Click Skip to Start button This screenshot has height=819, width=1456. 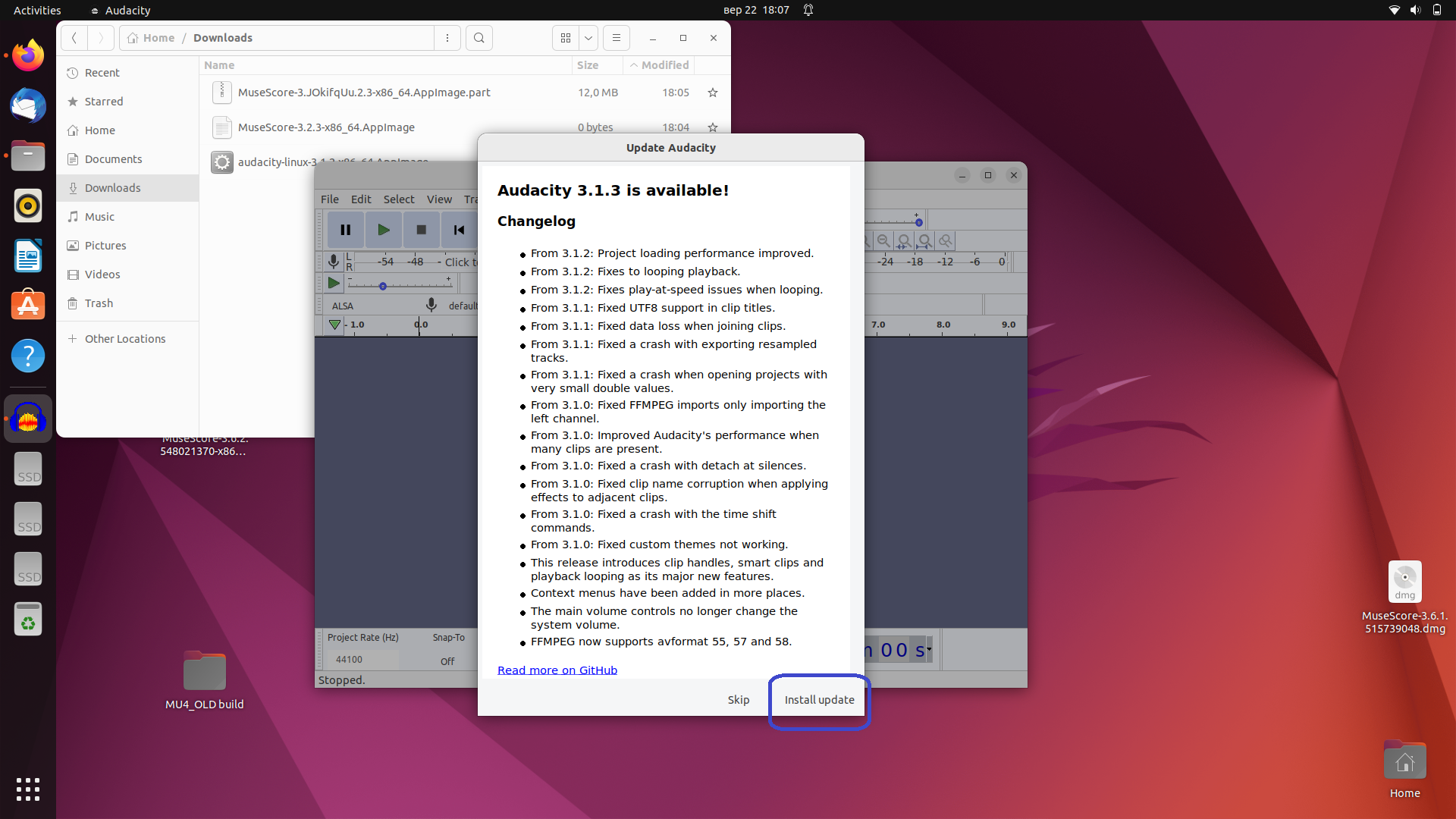459,230
